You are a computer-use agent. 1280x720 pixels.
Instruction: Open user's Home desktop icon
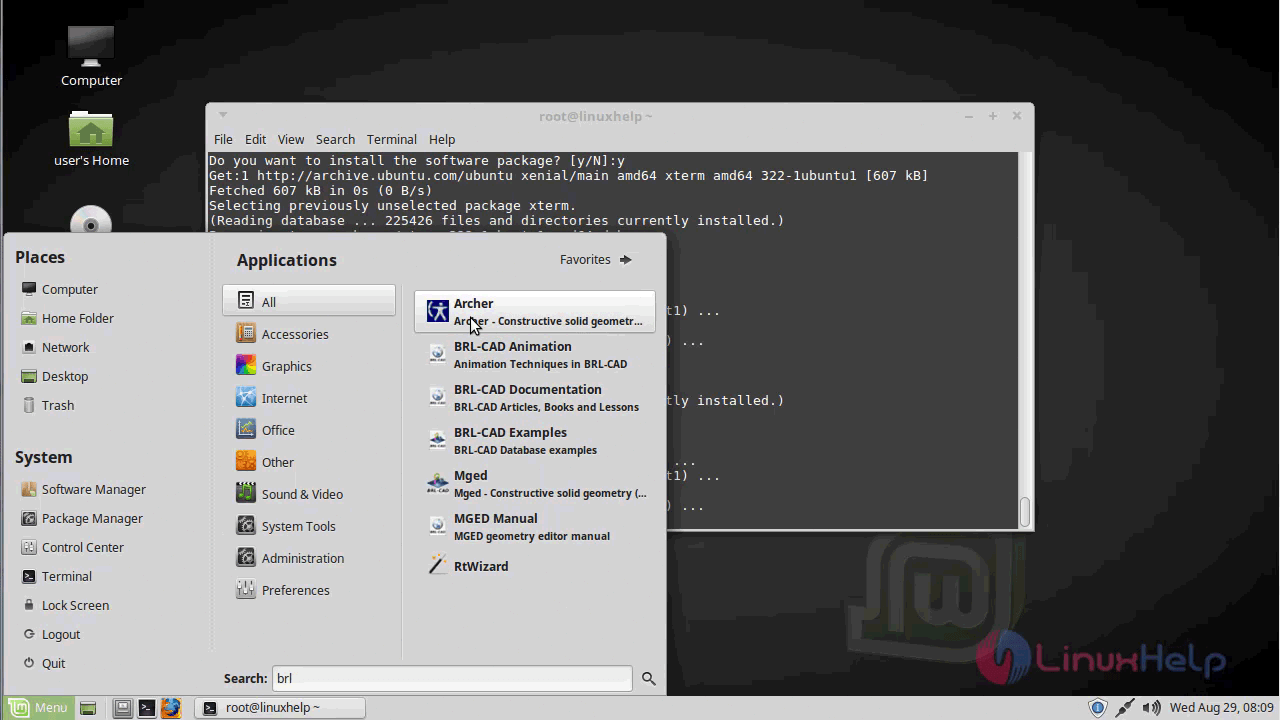(91, 138)
